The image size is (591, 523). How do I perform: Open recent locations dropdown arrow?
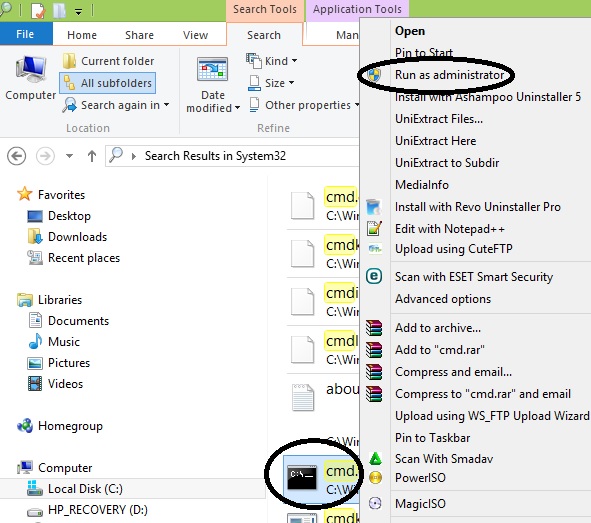tap(69, 156)
